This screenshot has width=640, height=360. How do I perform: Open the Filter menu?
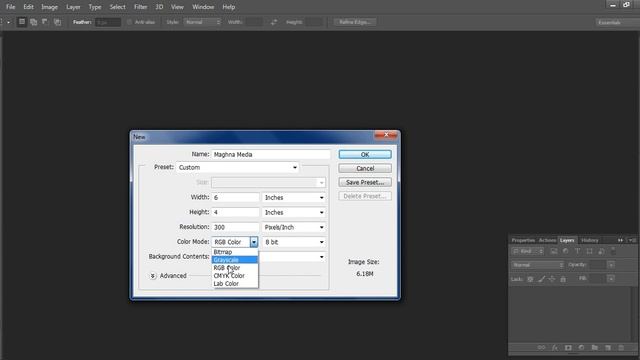140,7
